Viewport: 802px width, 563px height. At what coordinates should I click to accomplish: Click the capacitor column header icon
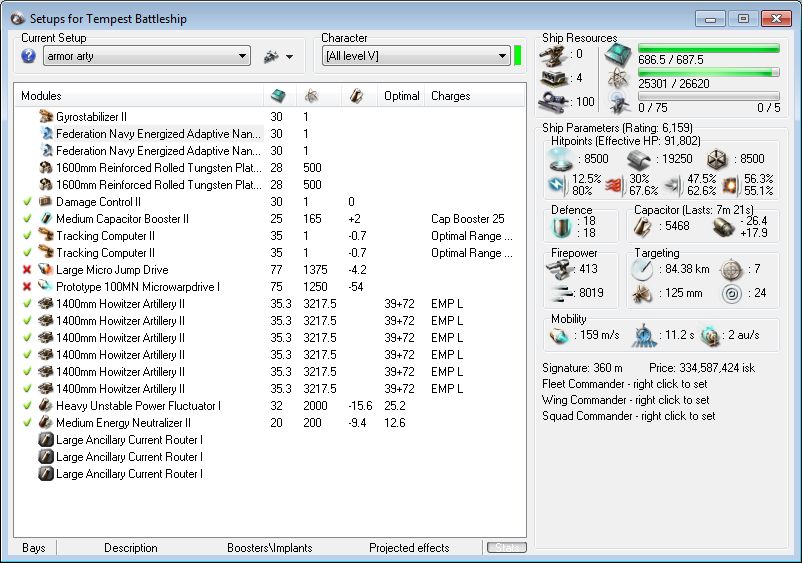(356, 96)
